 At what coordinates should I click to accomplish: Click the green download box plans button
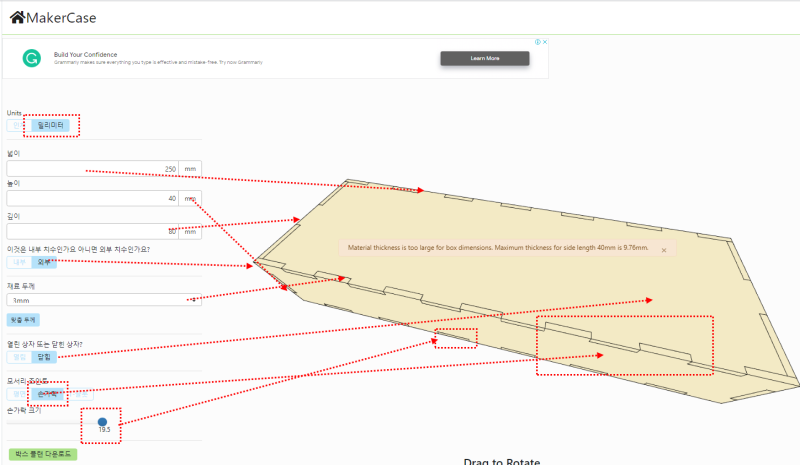click(43, 454)
